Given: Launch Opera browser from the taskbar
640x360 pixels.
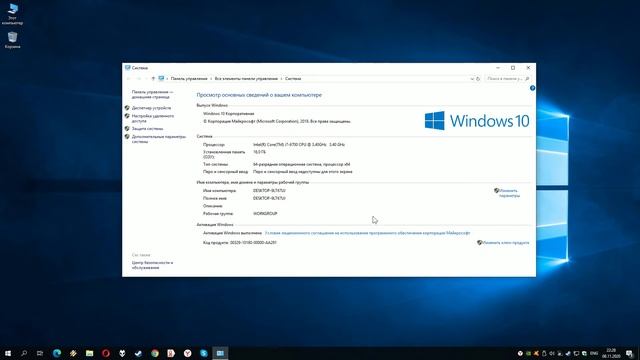Looking at the screenshot, I should [x=106, y=353].
